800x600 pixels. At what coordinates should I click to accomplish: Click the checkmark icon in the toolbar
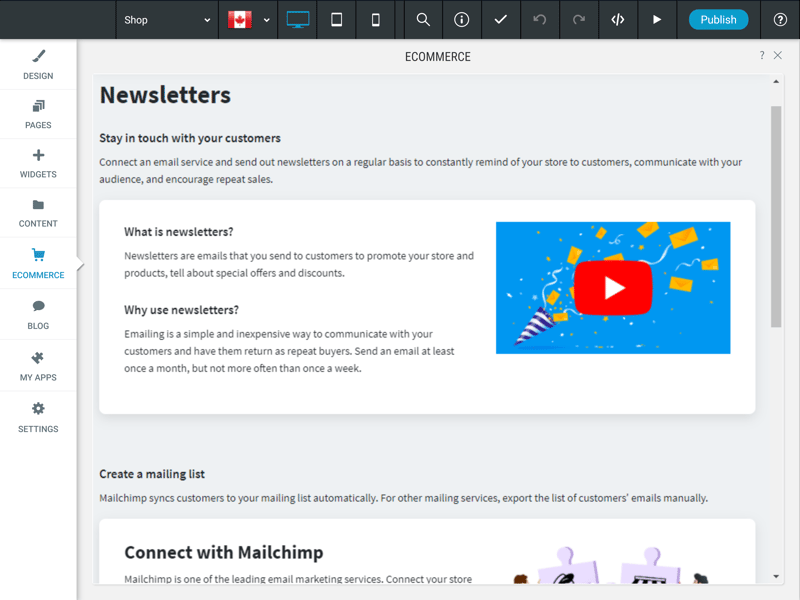(x=501, y=20)
